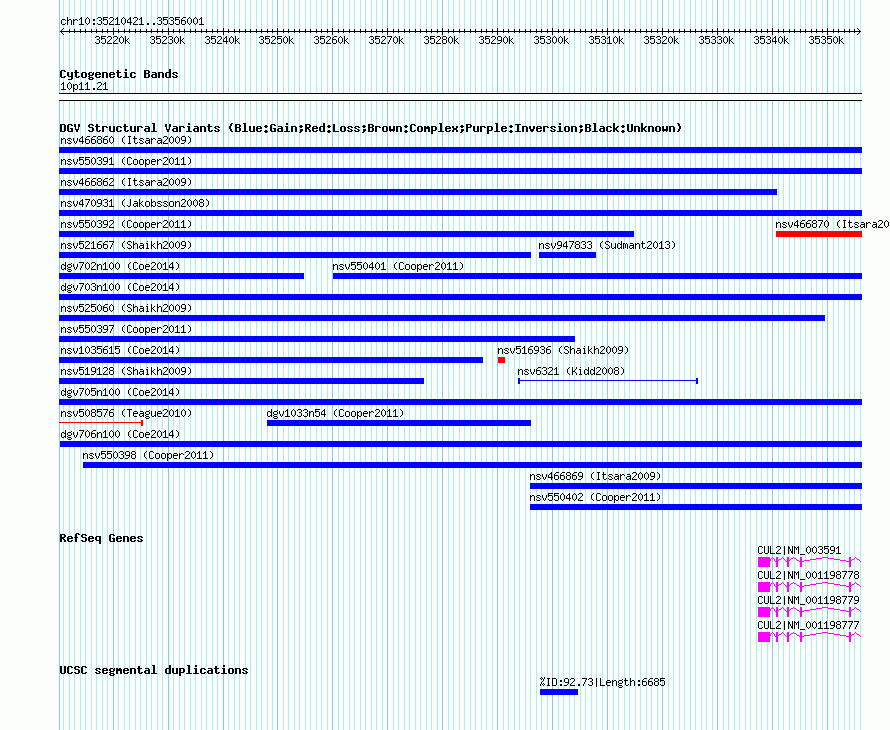890x730 pixels.
Task: Click the blue nsv466869 gain bar
Action: [x=696, y=486]
